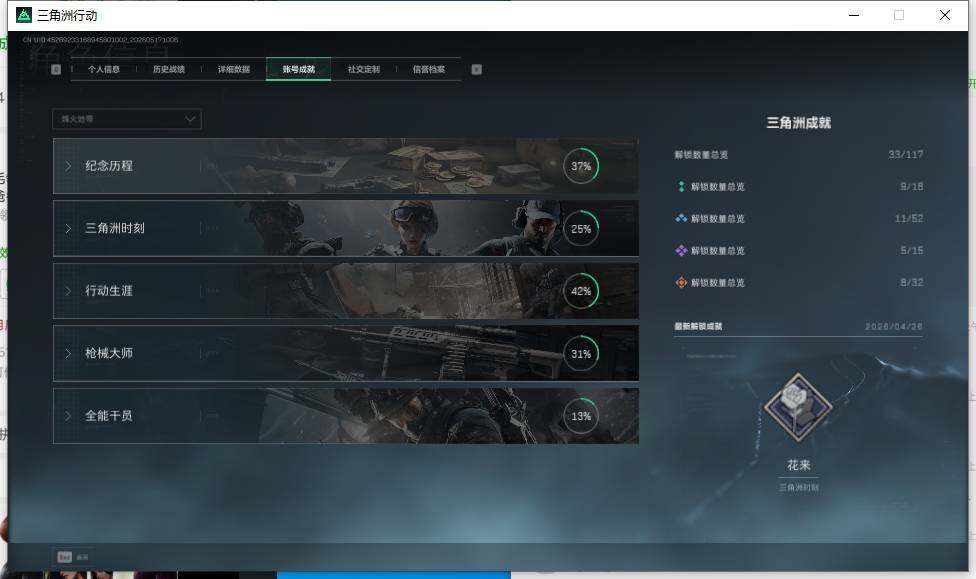Image resolution: width=976 pixels, height=579 pixels.
Task: Click the 枪械大师 category title
Action: (x=109, y=353)
